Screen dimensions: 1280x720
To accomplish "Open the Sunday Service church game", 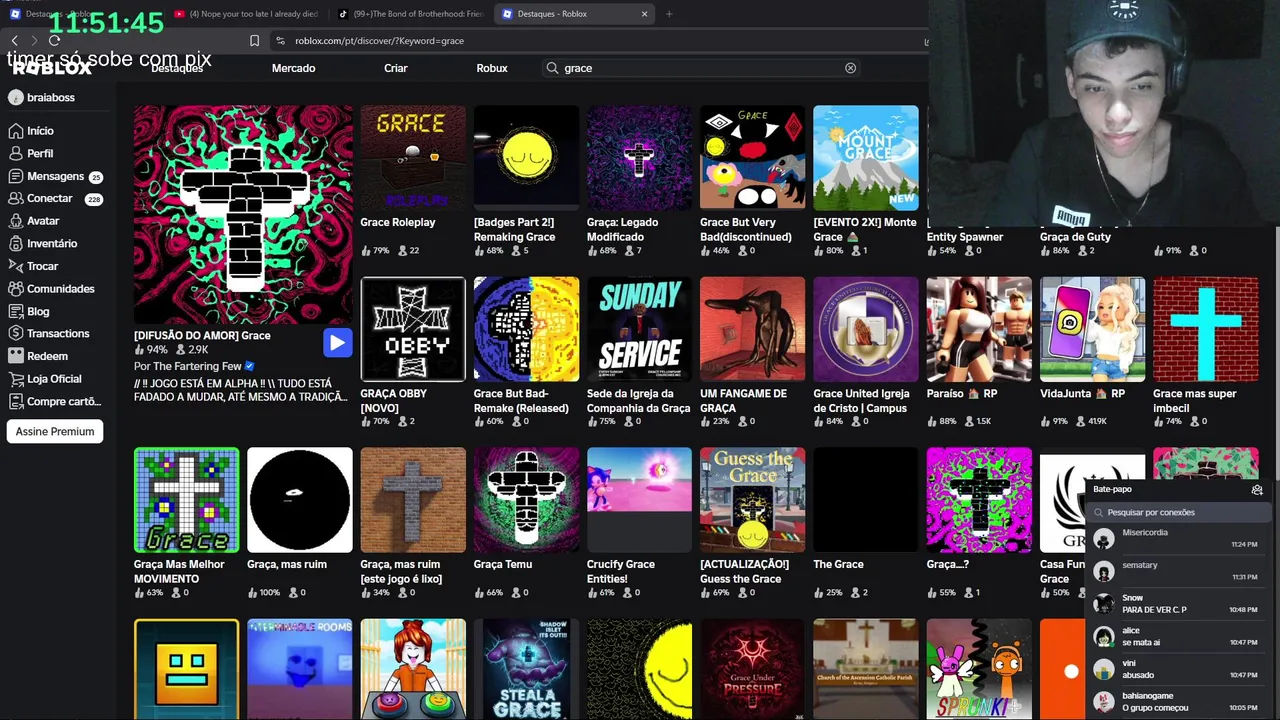I will point(639,329).
